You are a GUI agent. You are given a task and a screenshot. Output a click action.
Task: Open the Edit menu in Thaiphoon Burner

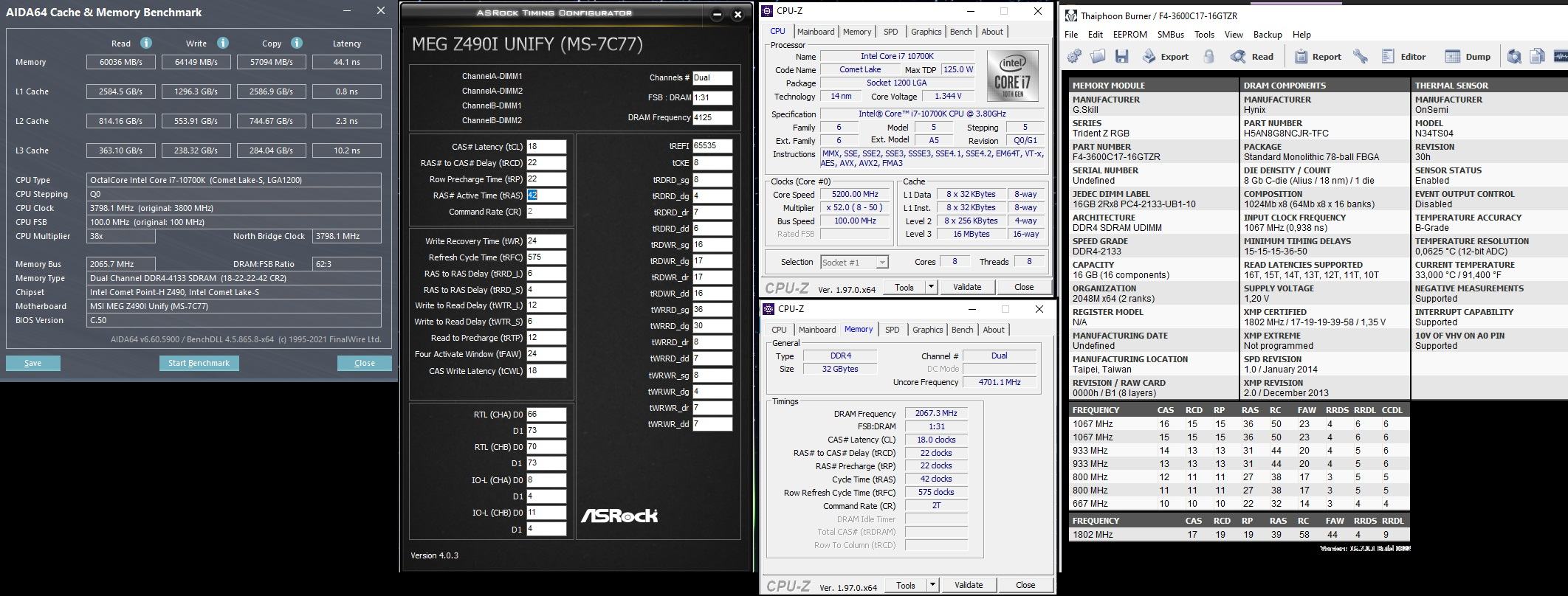pyautogui.click(x=1096, y=35)
